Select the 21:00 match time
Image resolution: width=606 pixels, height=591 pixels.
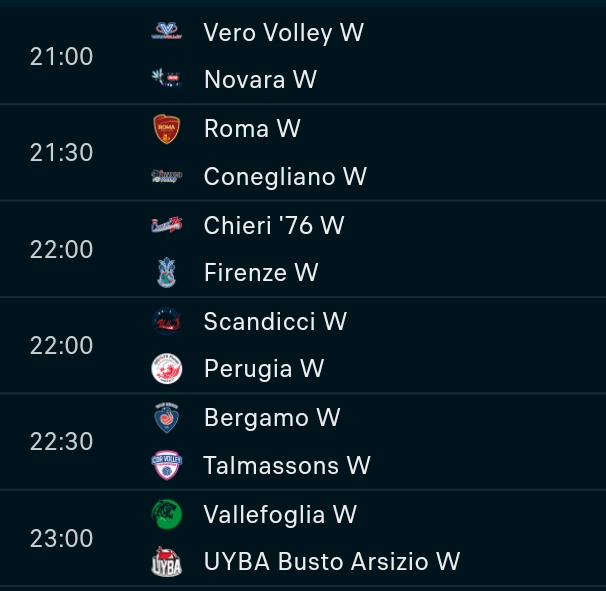61,56
